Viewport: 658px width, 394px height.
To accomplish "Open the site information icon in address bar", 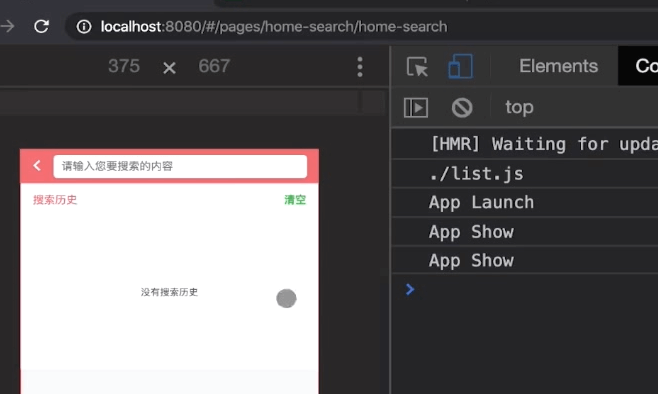I will pos(84,26).
